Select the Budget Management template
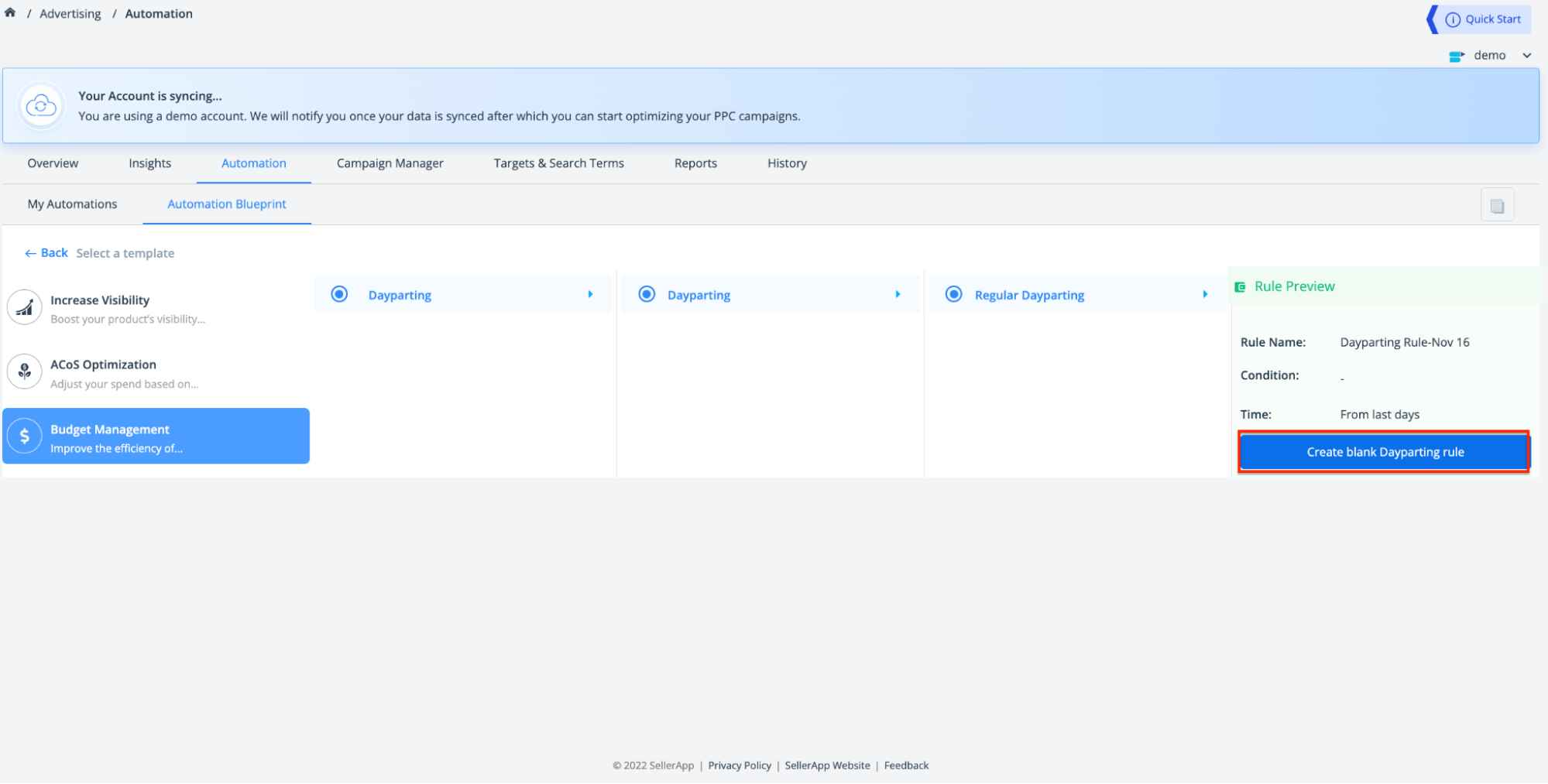This screenshot has height=784, width=1548. pyautogui.click(x=156, y=437)
